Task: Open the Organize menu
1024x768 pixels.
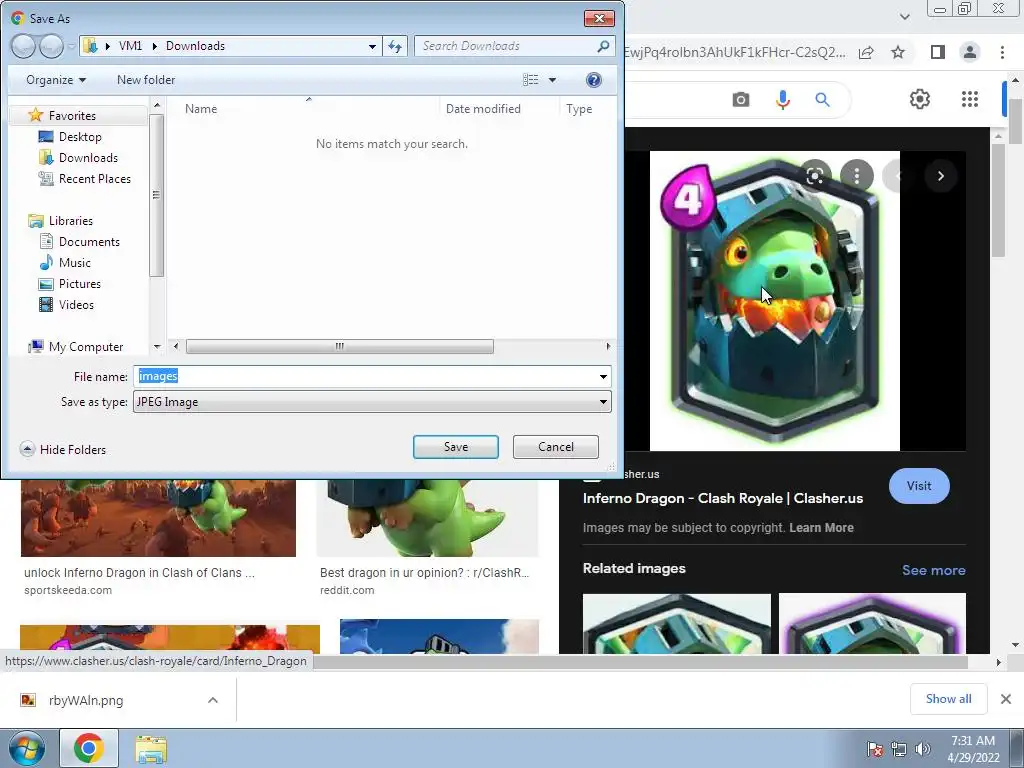Action: pos(56,80)
